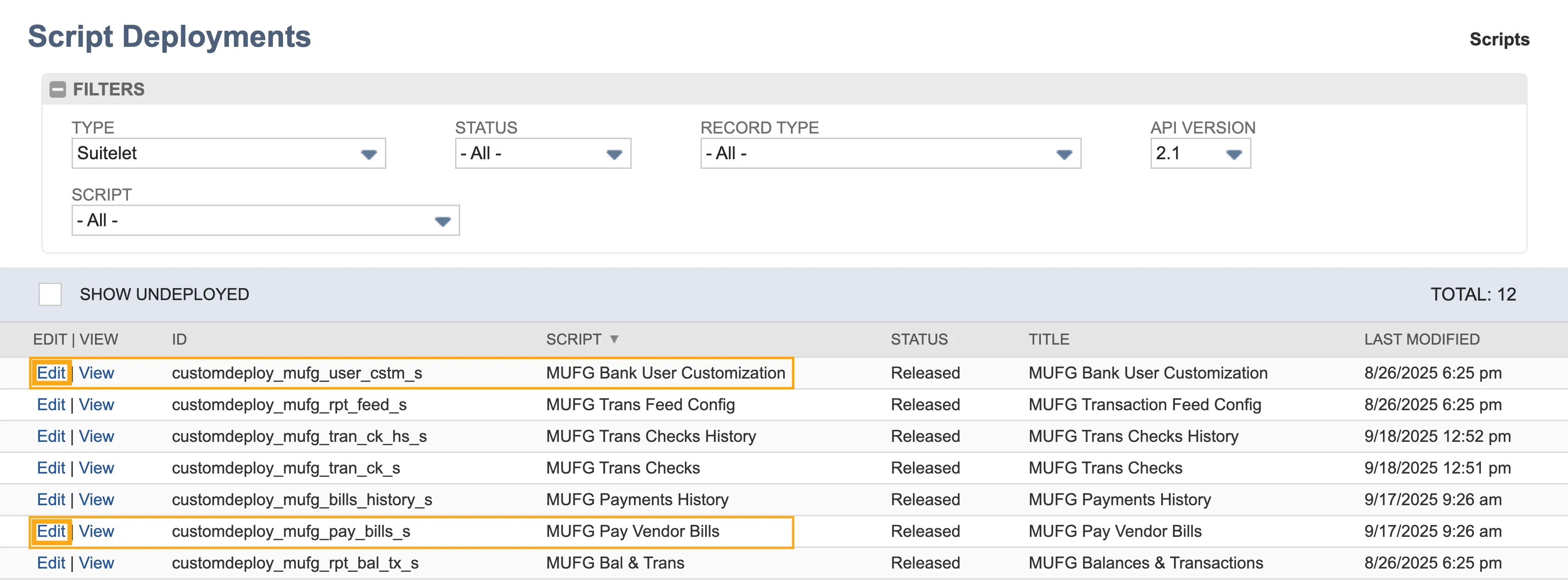The image size is (1568, 580).
Task: Click script name MUFG Bank User Customization
Action: click(665, 373)
